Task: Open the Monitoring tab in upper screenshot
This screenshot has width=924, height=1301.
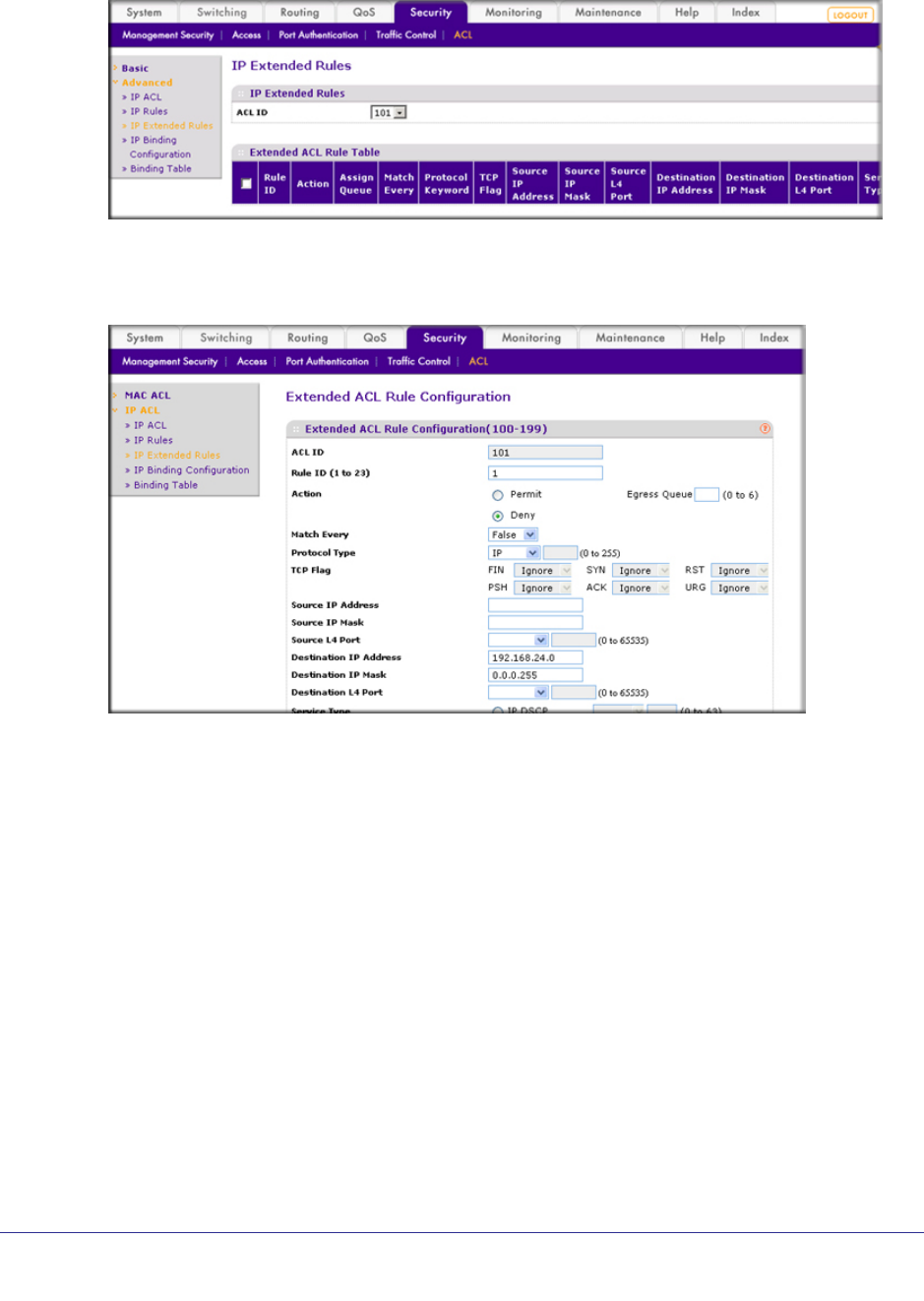Action: tap(513, 13)
